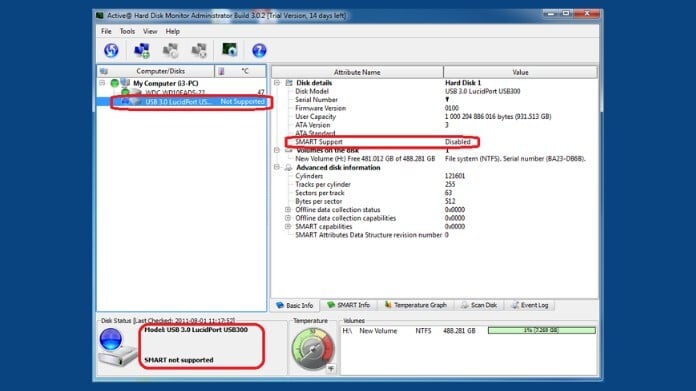The width and height of the screenshot is (696, 391).
Task: Open the Scan Disk tab
Action: coord(479,305)
